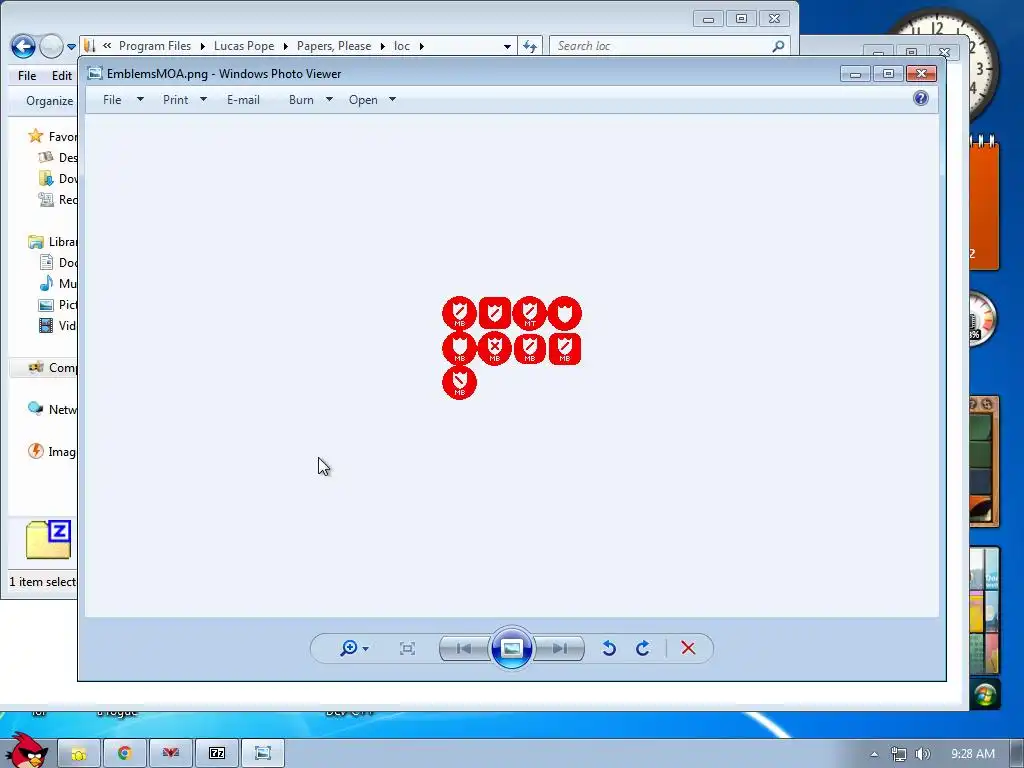1024x768 pixels.
Task: Click the Photo Viewer taskbar button
Action: [x=263, y=754]
